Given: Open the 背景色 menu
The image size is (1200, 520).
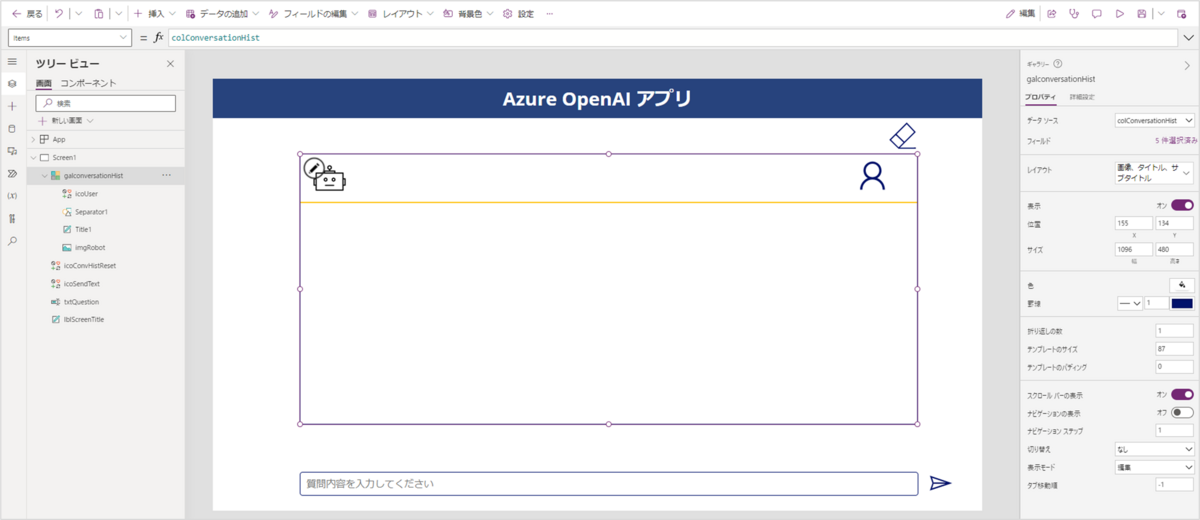Looking at the screenshot, I should coord(469,14).
